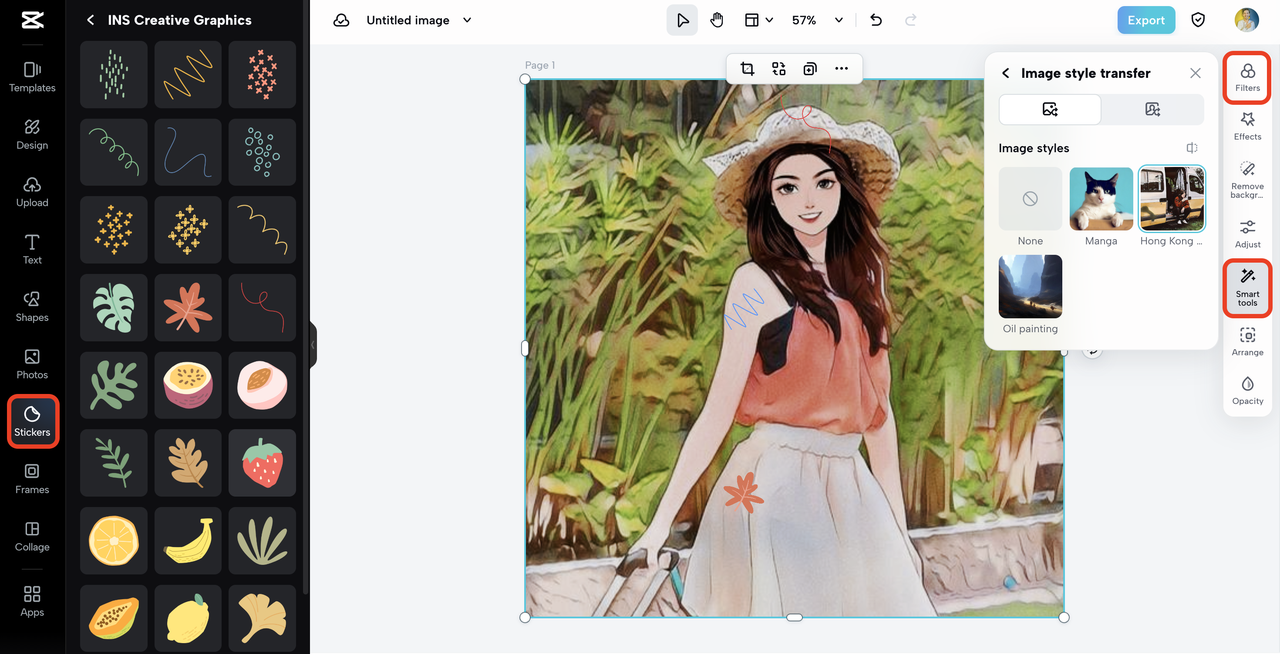1280x654 pixels.
Task: Add the ginkgo leaf sticker
Action: [x=262, y=618]
